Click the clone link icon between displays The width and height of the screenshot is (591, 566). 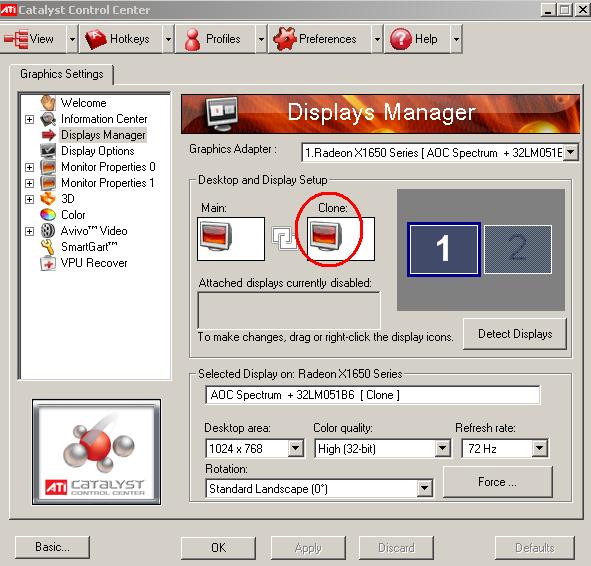[x=283, y=238]
